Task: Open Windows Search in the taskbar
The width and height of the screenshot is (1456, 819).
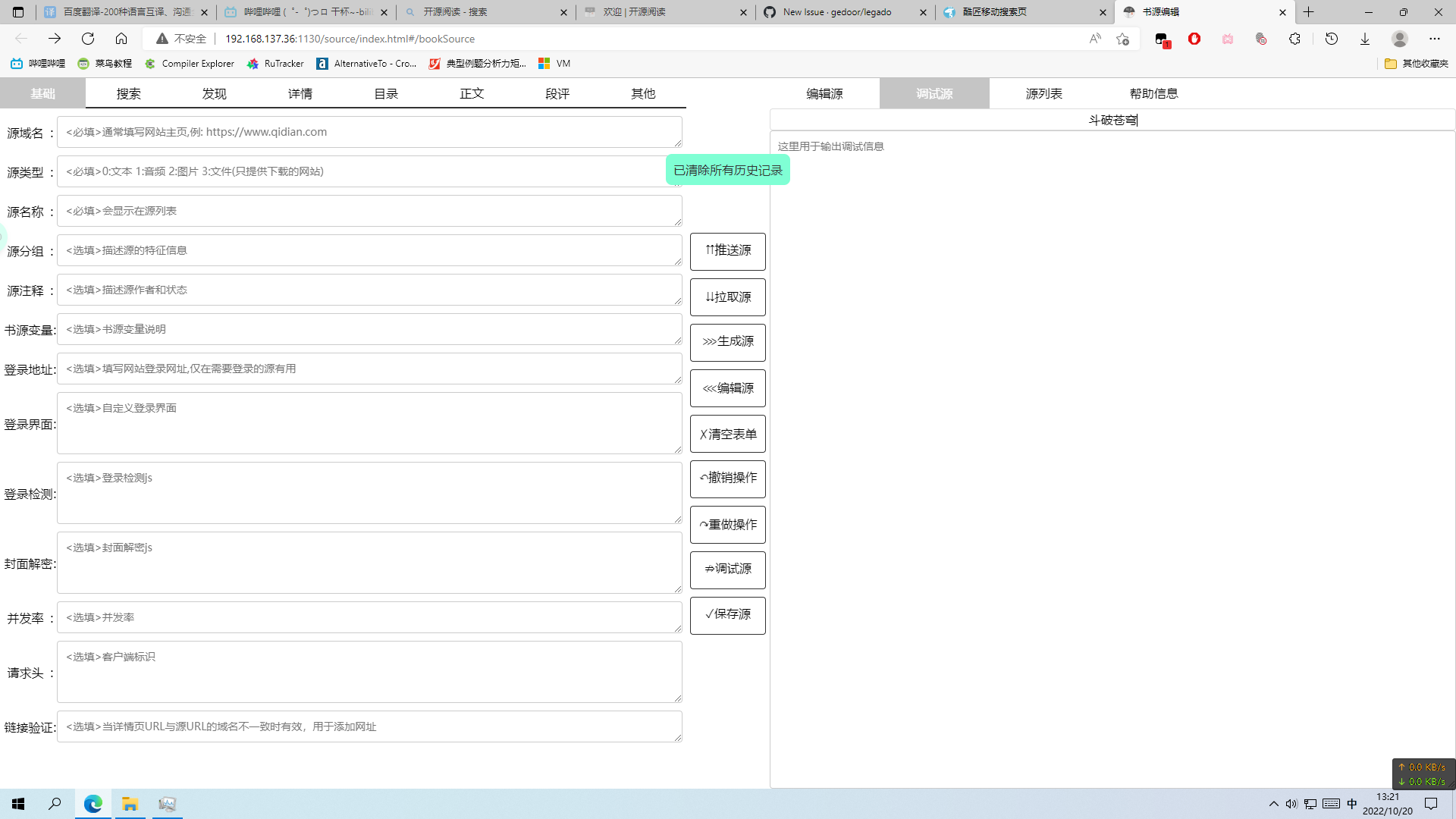Action: pos(55,804)
